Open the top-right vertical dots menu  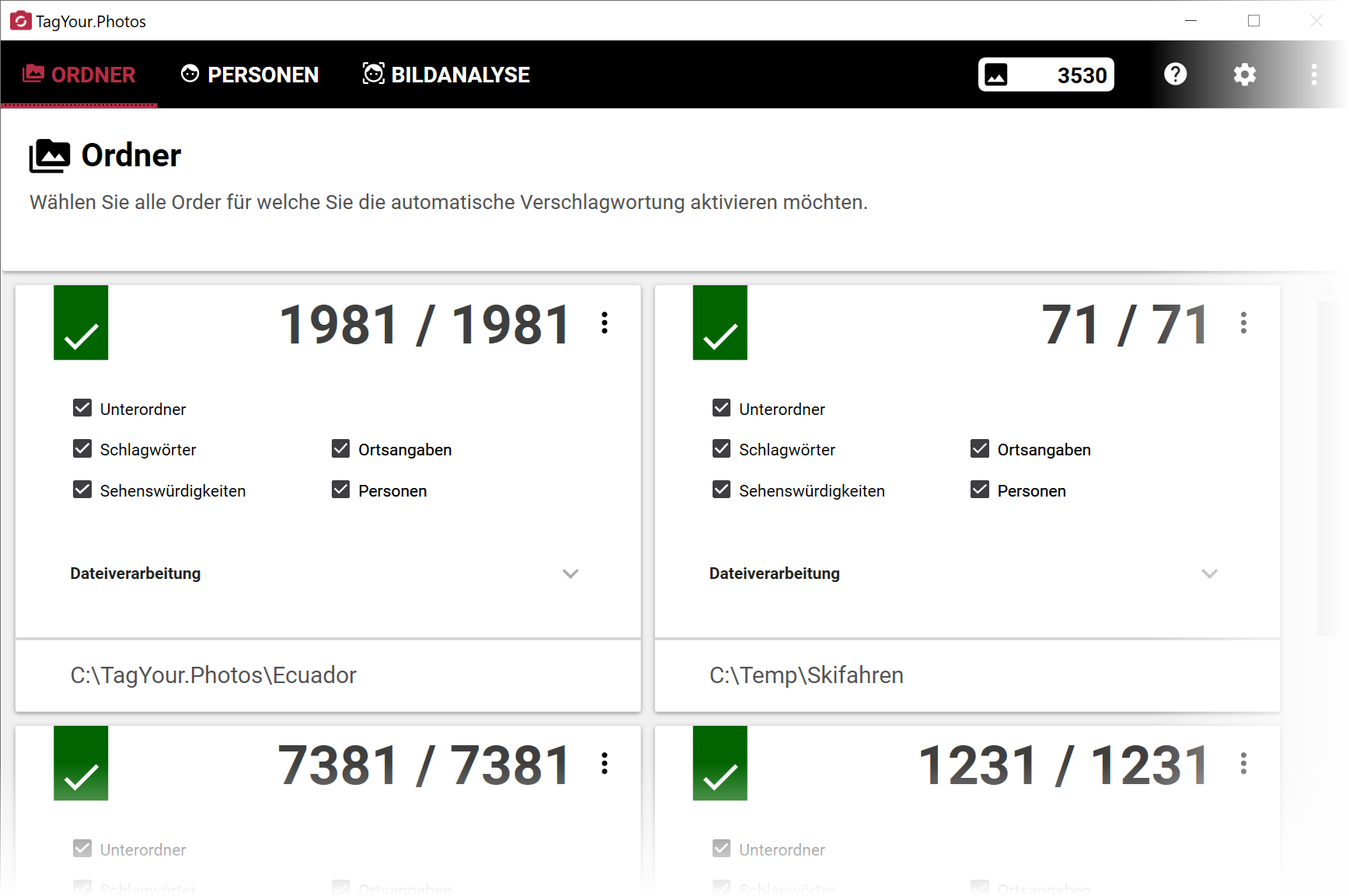pos(1314,75)
